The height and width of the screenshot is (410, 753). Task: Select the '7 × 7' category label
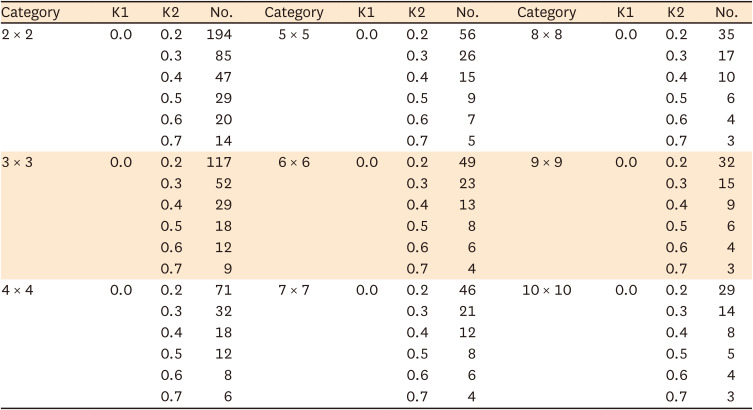291,289
